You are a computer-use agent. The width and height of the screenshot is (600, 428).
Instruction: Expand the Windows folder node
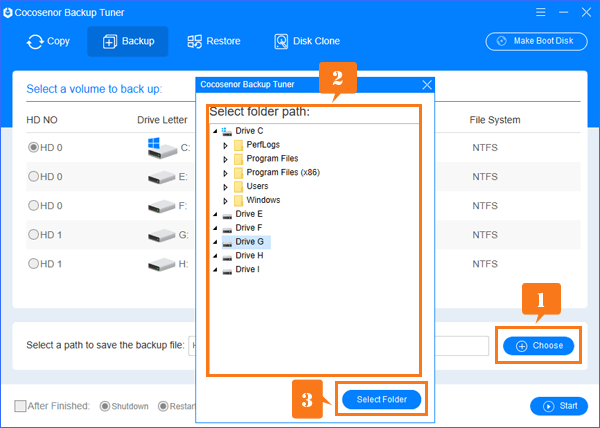click(226, 200)
